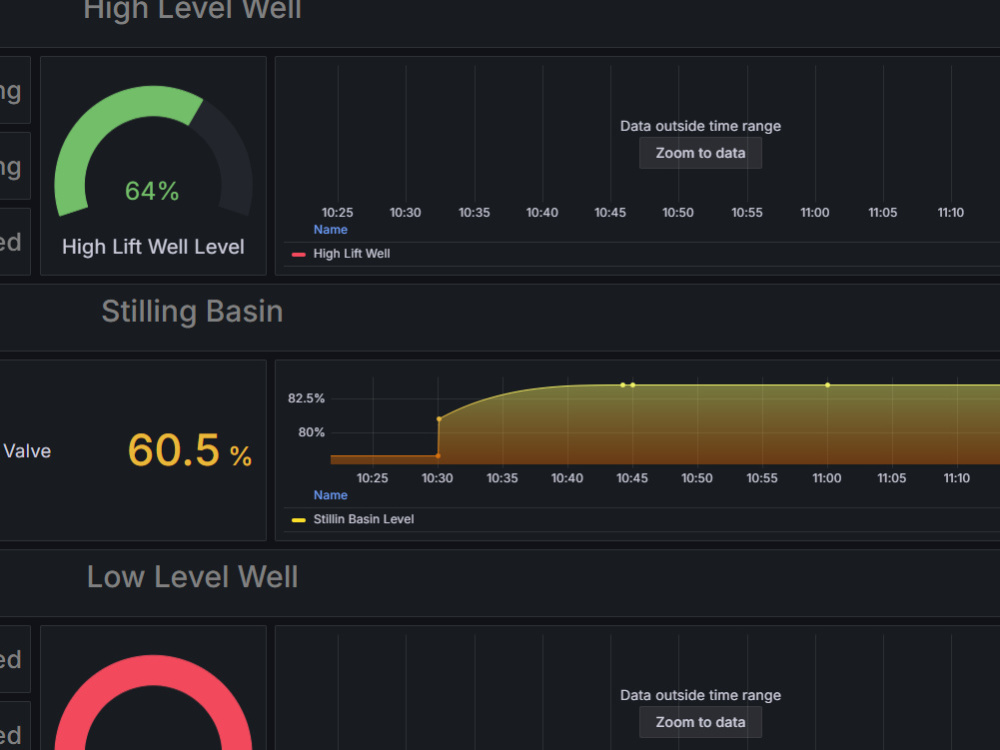The width and height of the screenshot is (1000, 750).
Task: Click Zoom to data in High Level Well chart
Action: [700, 152]
